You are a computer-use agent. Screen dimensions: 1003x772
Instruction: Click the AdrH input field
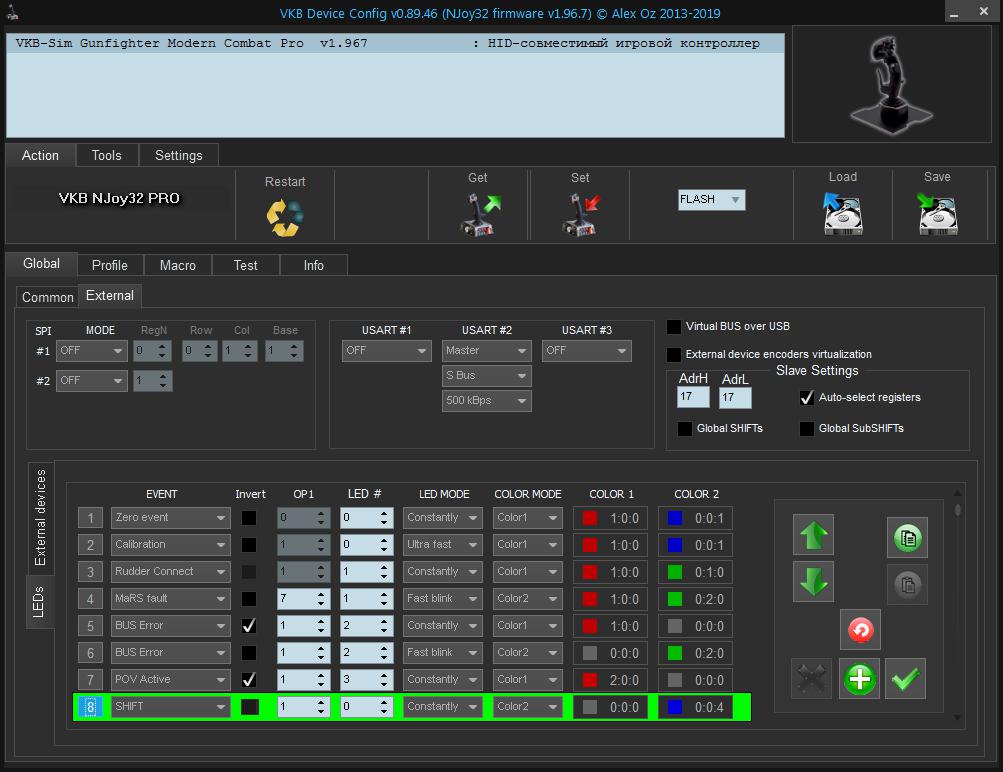click(693, 397)
